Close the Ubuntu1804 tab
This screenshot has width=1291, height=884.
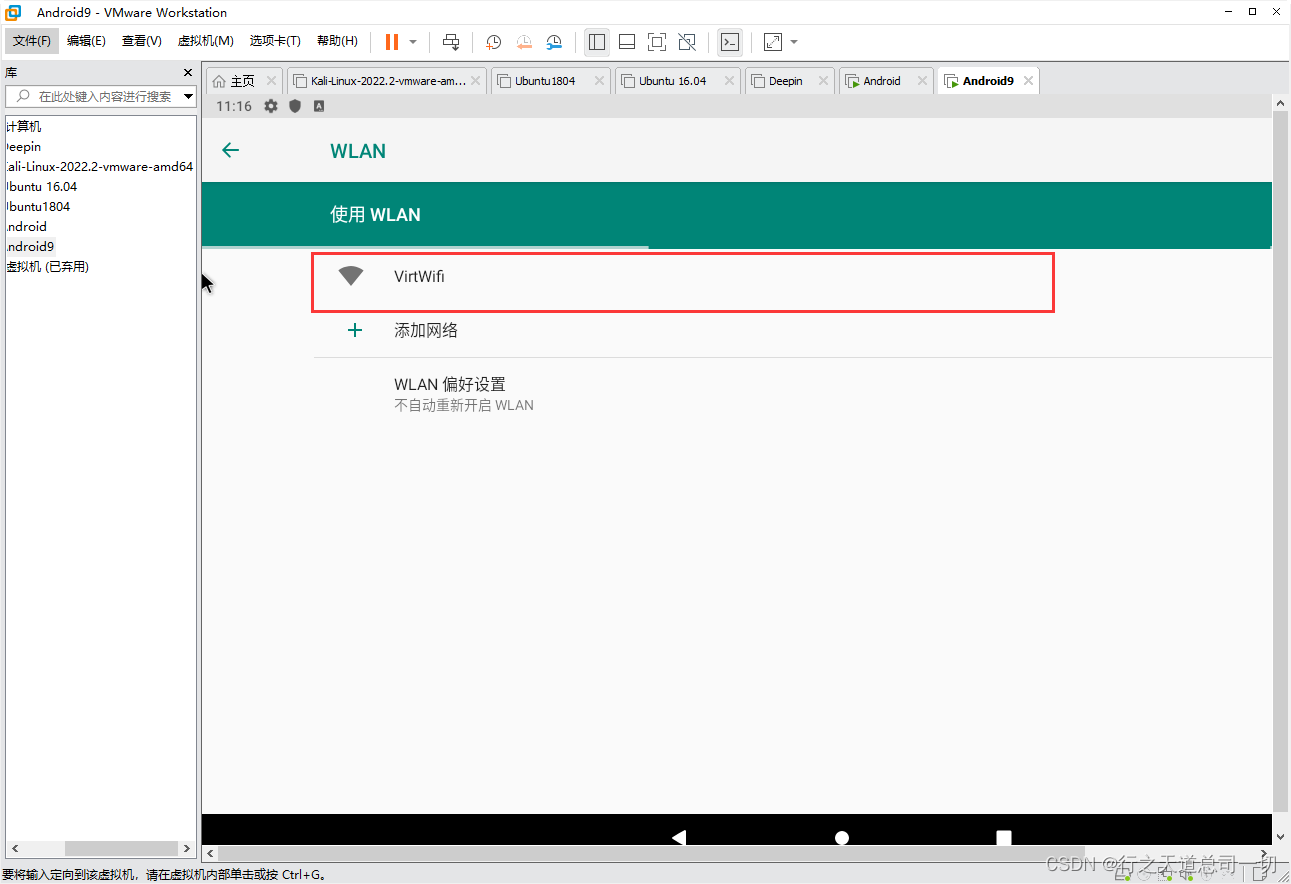click(x=599, y=81)
